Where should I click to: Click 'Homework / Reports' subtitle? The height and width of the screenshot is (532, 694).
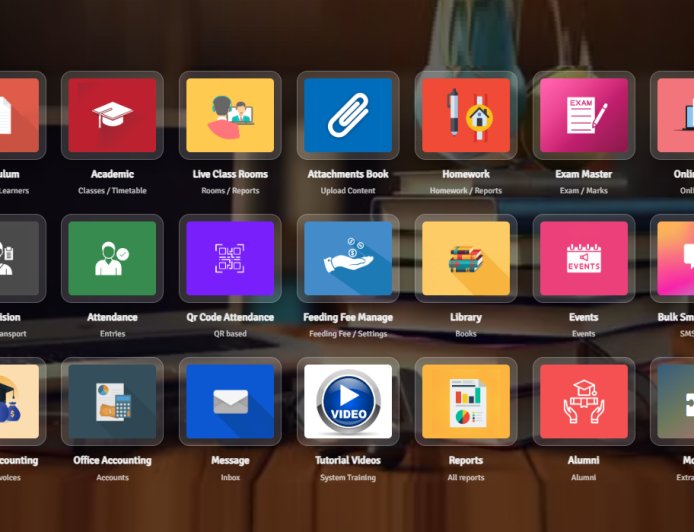pos(466,191)
